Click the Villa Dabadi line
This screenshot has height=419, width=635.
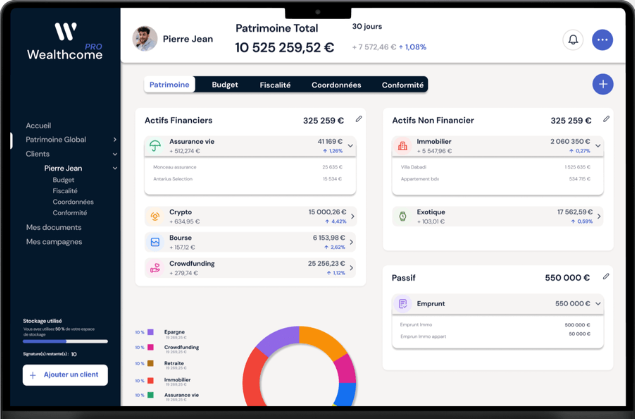[495, 167]
